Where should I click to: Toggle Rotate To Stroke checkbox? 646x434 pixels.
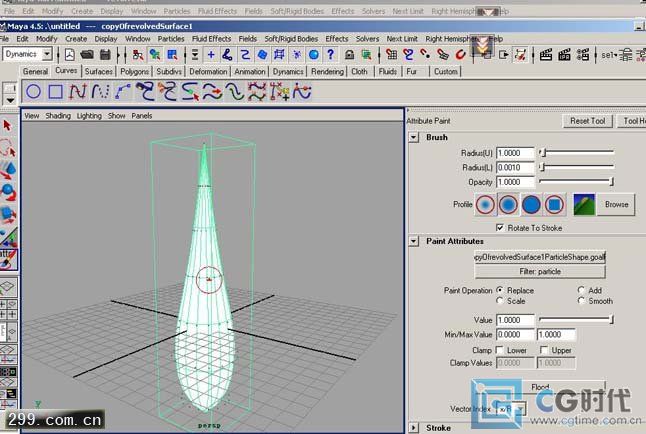point(500,228)
